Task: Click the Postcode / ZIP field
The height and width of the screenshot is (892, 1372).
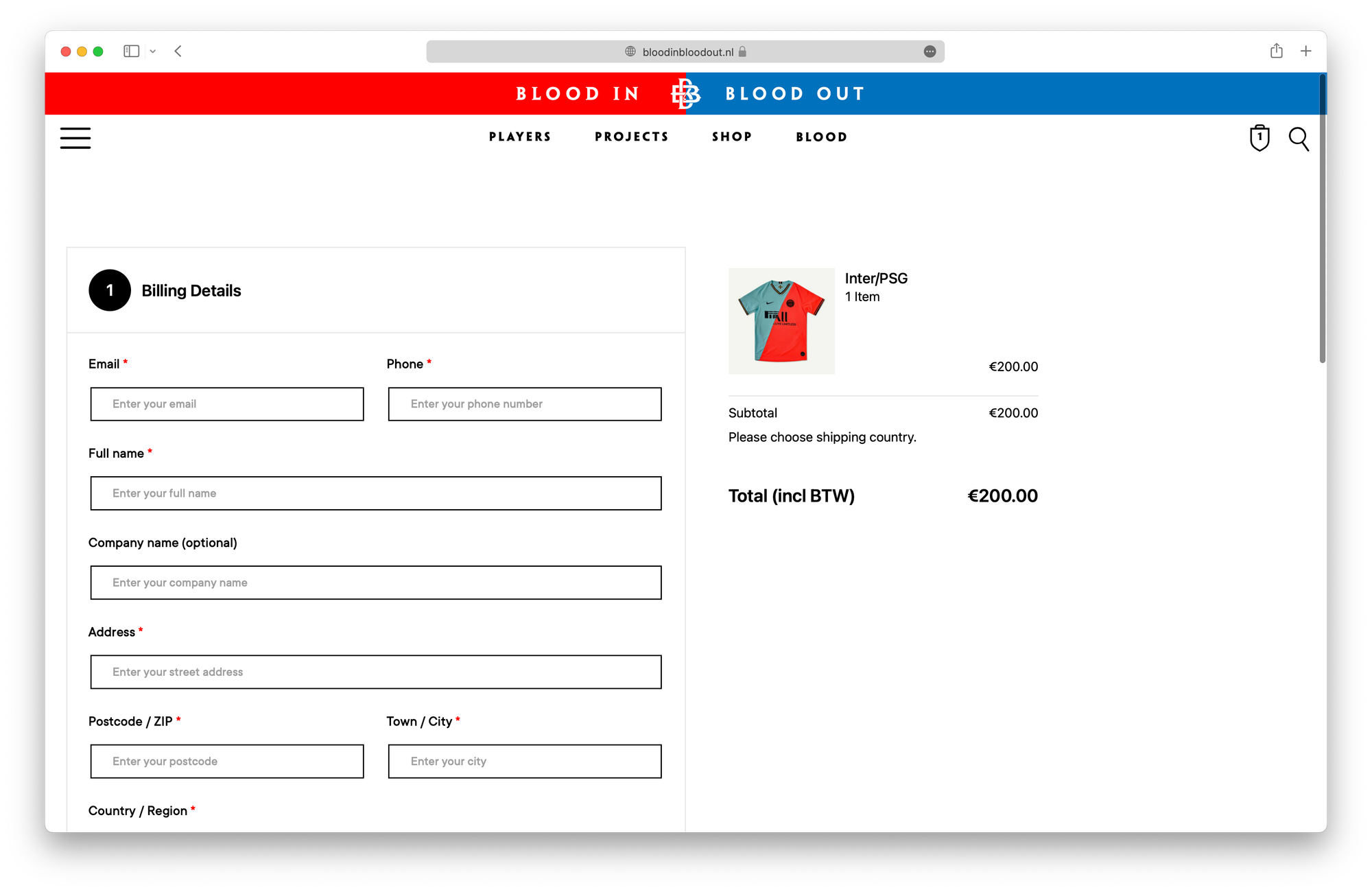Action: coord(227,762)
